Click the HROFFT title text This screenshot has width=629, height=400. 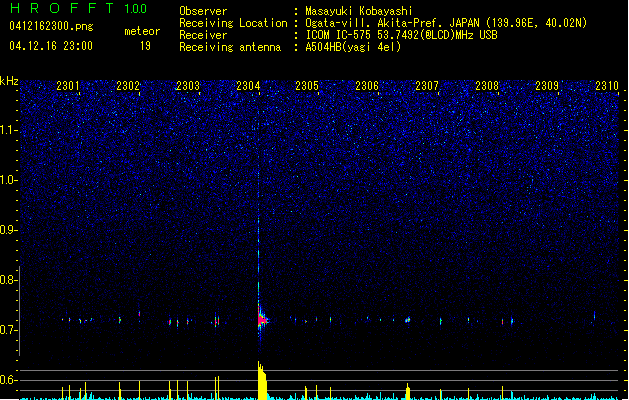(x=62, y=8)
